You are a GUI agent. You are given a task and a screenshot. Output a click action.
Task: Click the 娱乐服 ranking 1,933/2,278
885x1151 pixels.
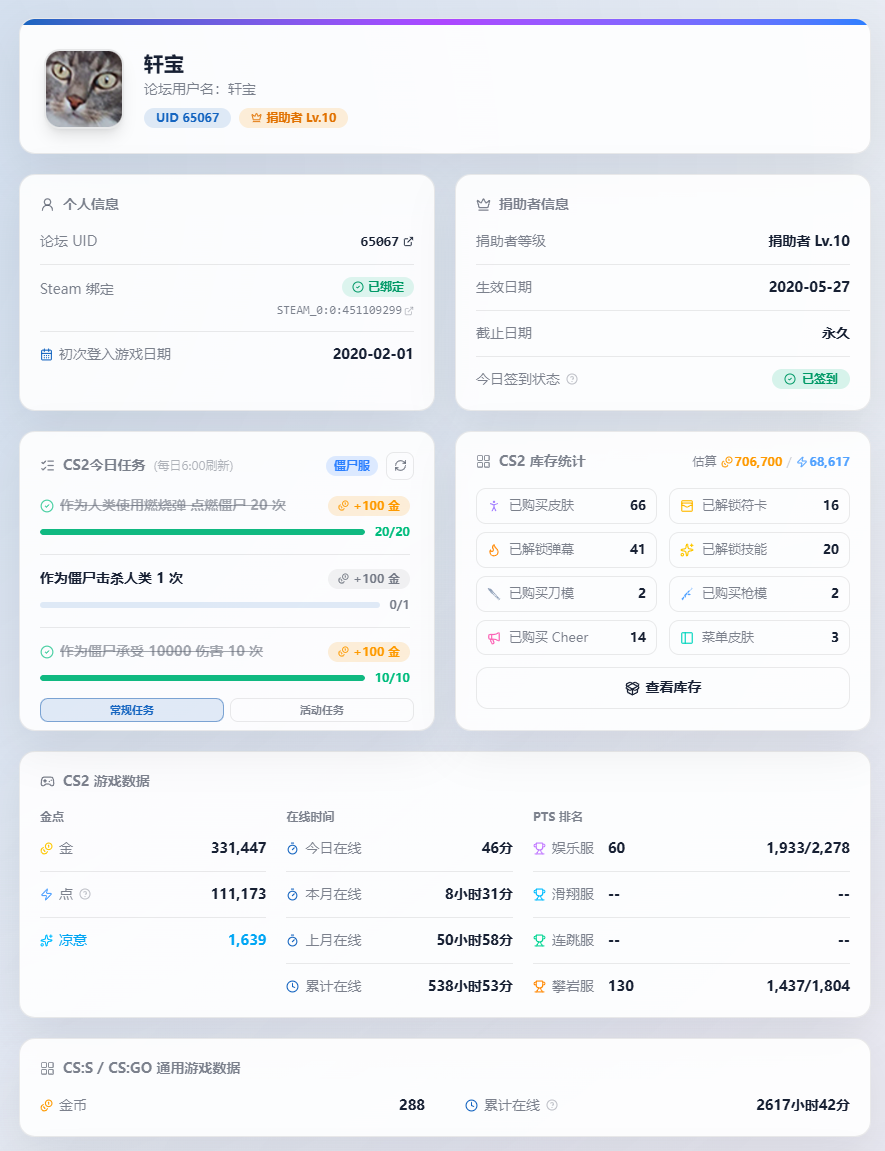click(x=808, y=849)
